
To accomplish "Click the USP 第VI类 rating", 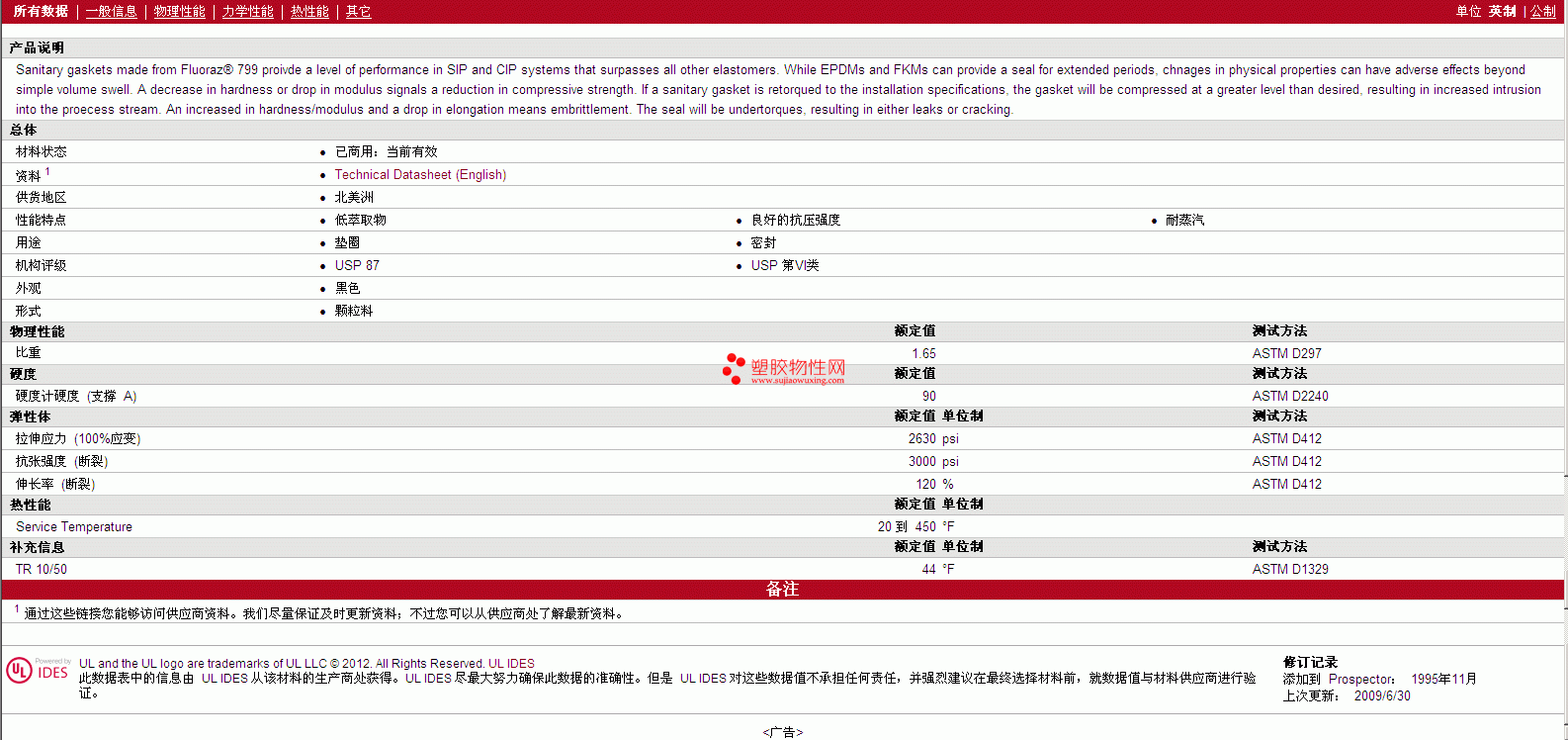I will (x=785, y=265).
